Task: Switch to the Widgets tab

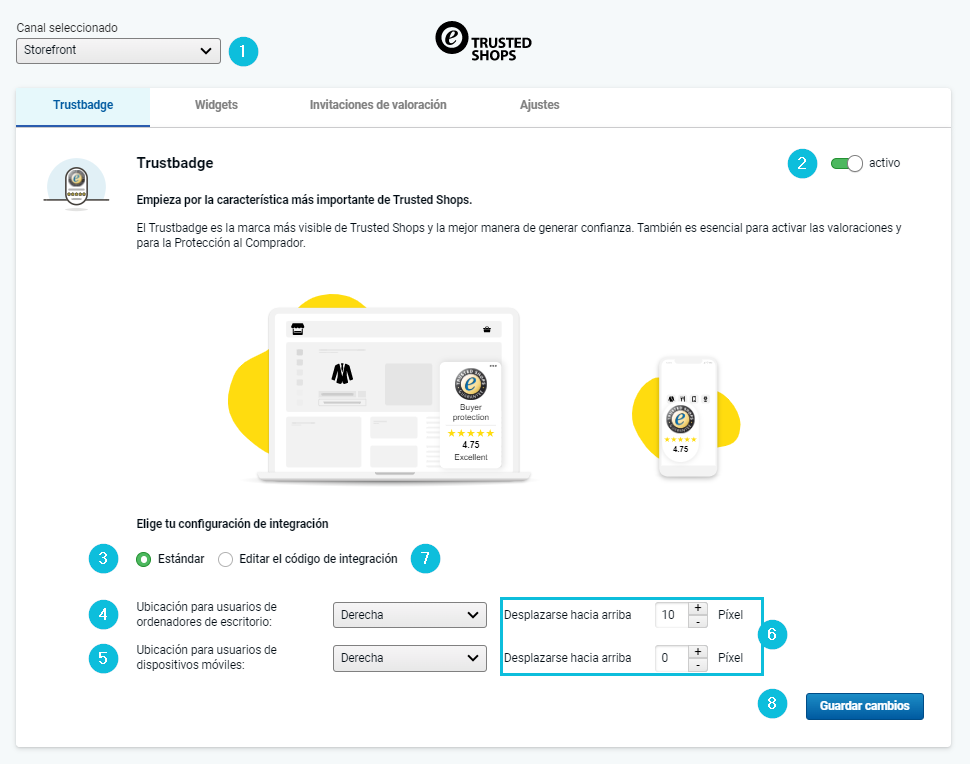Action: click(x=216, y=105)
